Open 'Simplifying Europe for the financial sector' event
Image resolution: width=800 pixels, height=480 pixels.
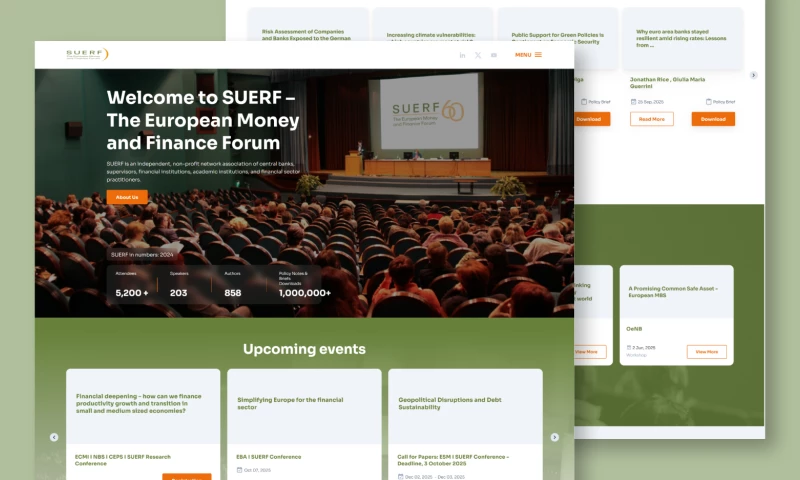[290, 403]
